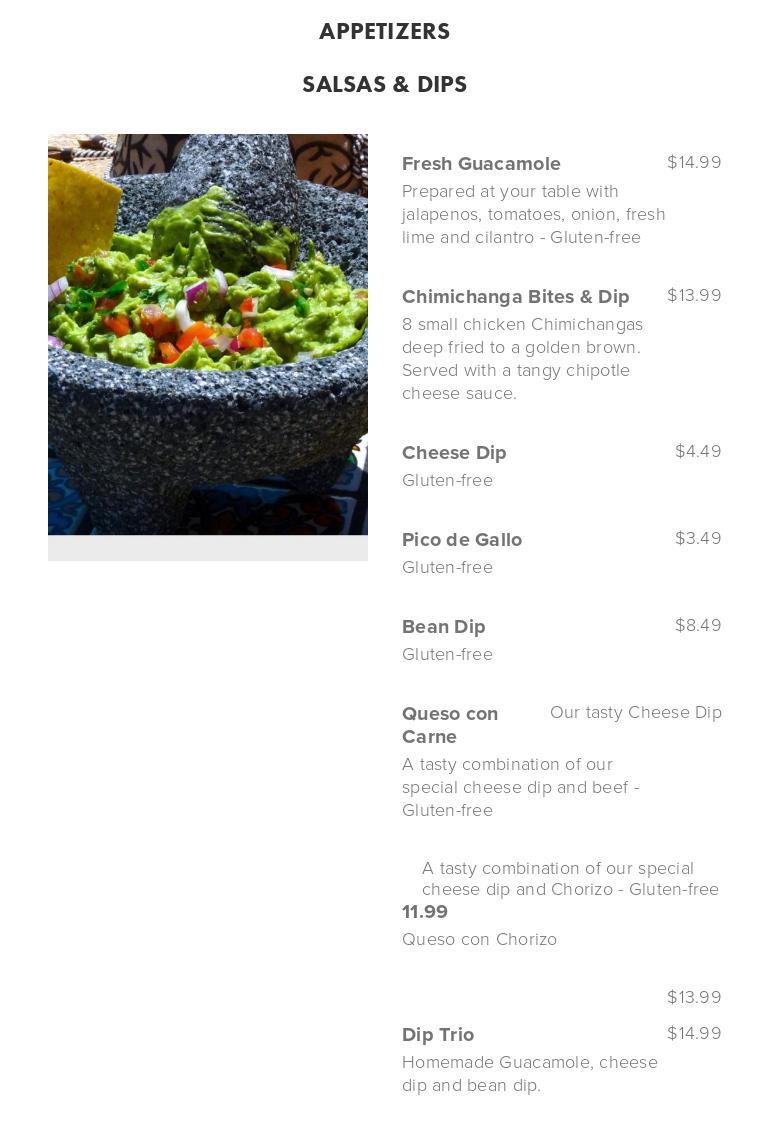The width and height of the screenshot is (770, 1128).
Task: Click the bold 11.99 price text
Action: pos(425,912)
